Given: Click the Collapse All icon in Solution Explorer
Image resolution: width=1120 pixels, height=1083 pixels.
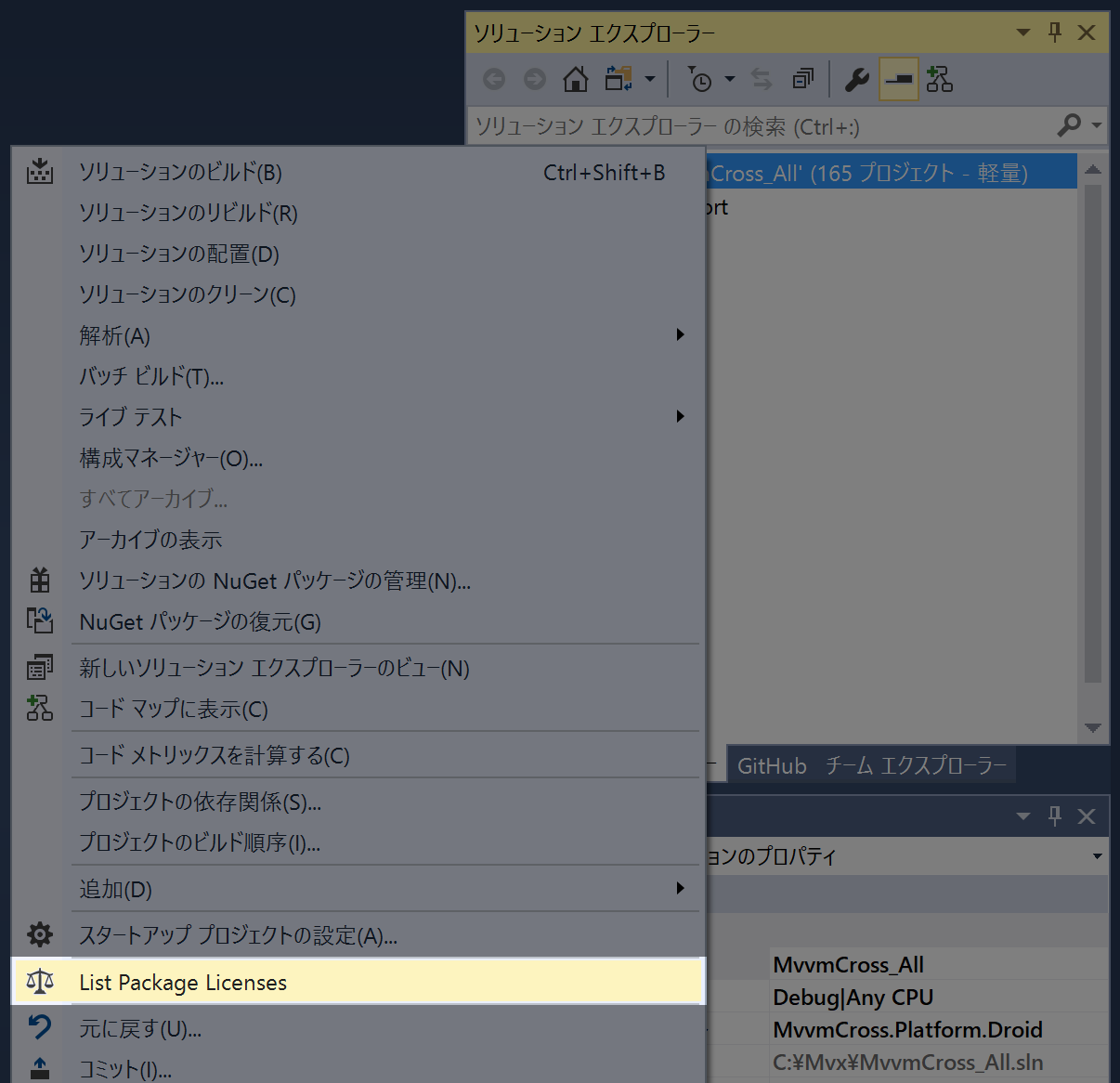Looking at the screenshot, I should pyautogui.click(x=802, y=79).
